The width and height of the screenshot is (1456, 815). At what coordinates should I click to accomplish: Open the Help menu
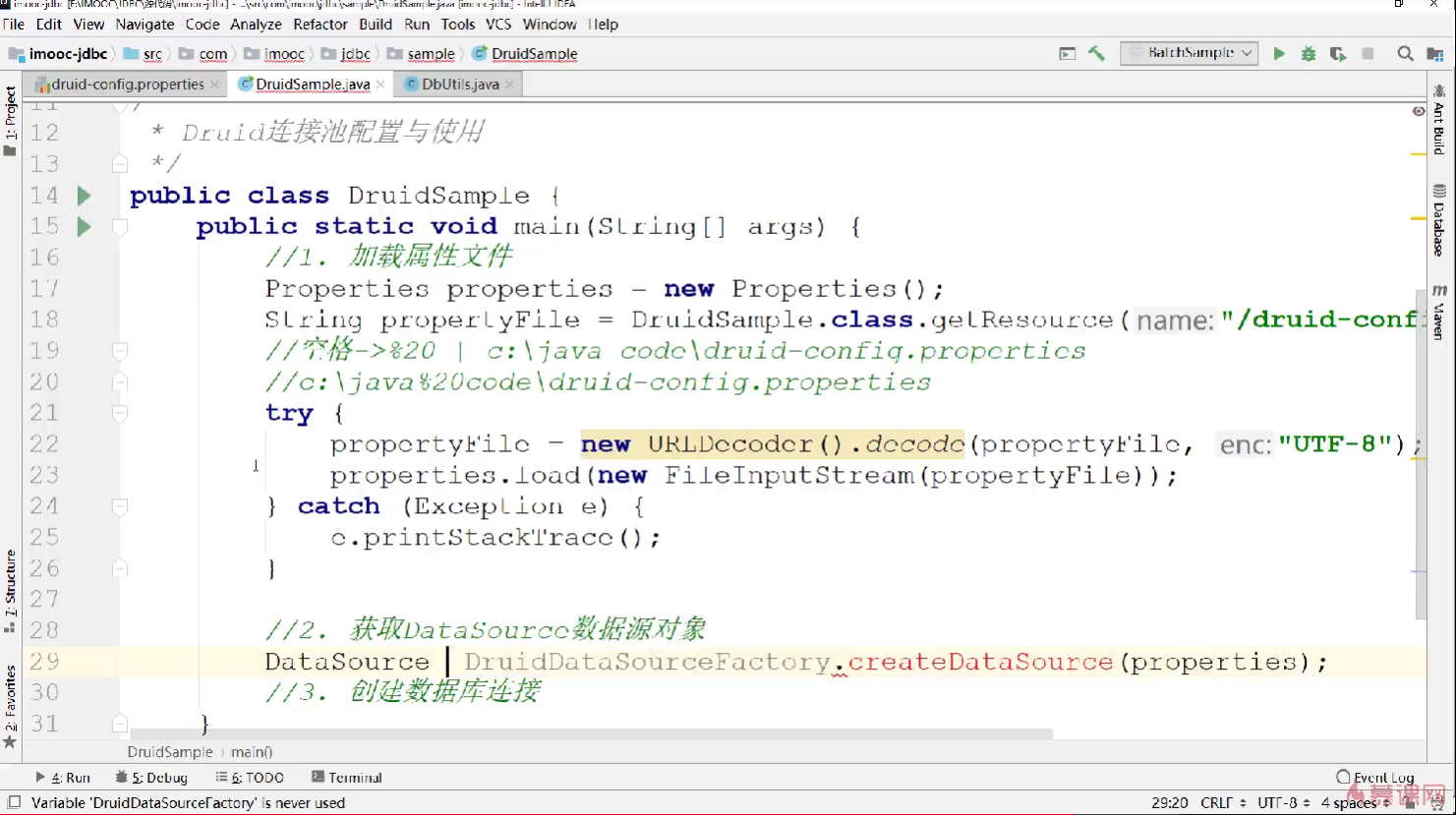point(604,24)
